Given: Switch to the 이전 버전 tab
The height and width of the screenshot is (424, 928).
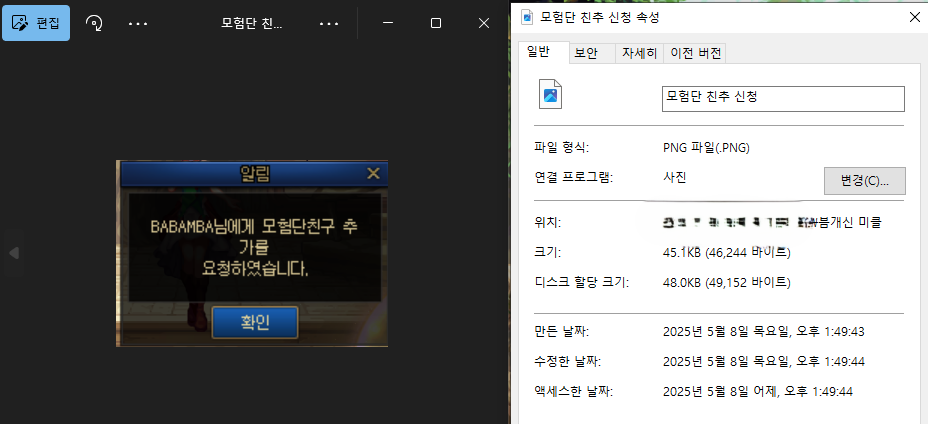Looking at the screenshot, I should pos(696,53).
